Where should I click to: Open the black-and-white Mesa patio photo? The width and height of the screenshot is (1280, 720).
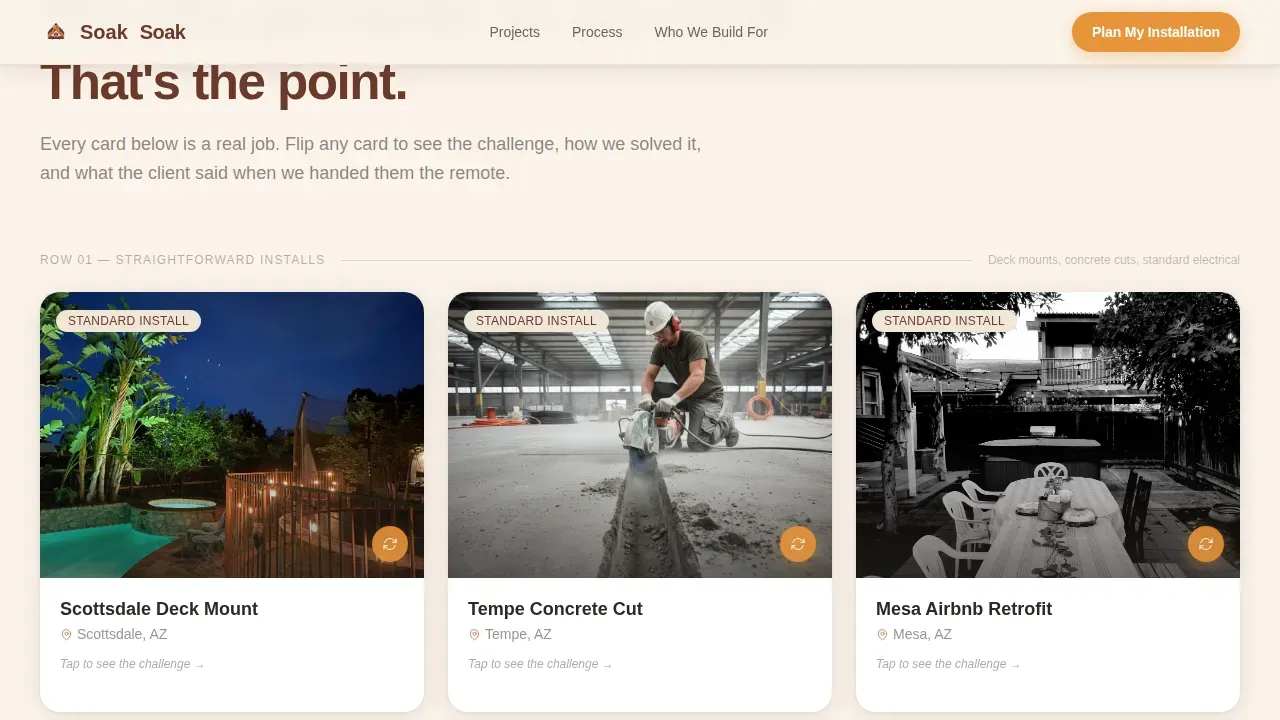1048,435
